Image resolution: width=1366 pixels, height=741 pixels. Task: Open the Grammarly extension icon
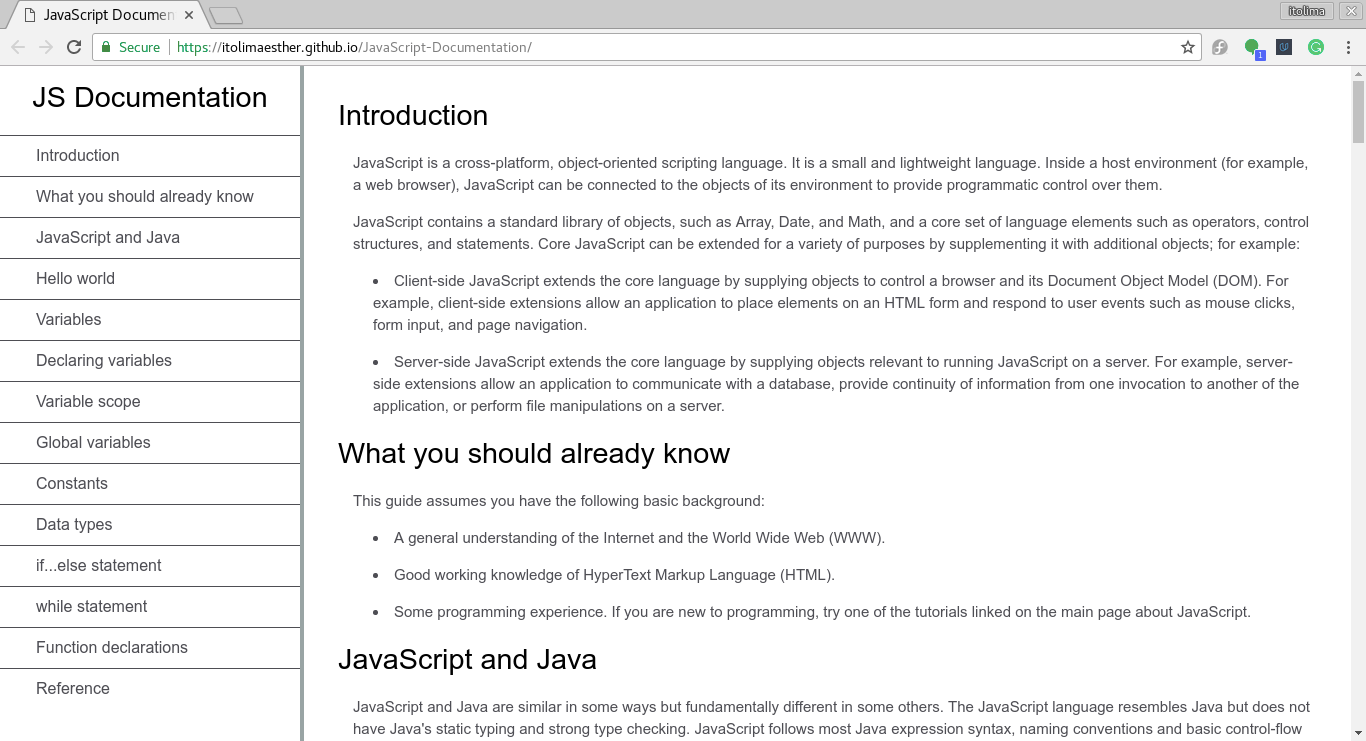[x=1316, y=47]
